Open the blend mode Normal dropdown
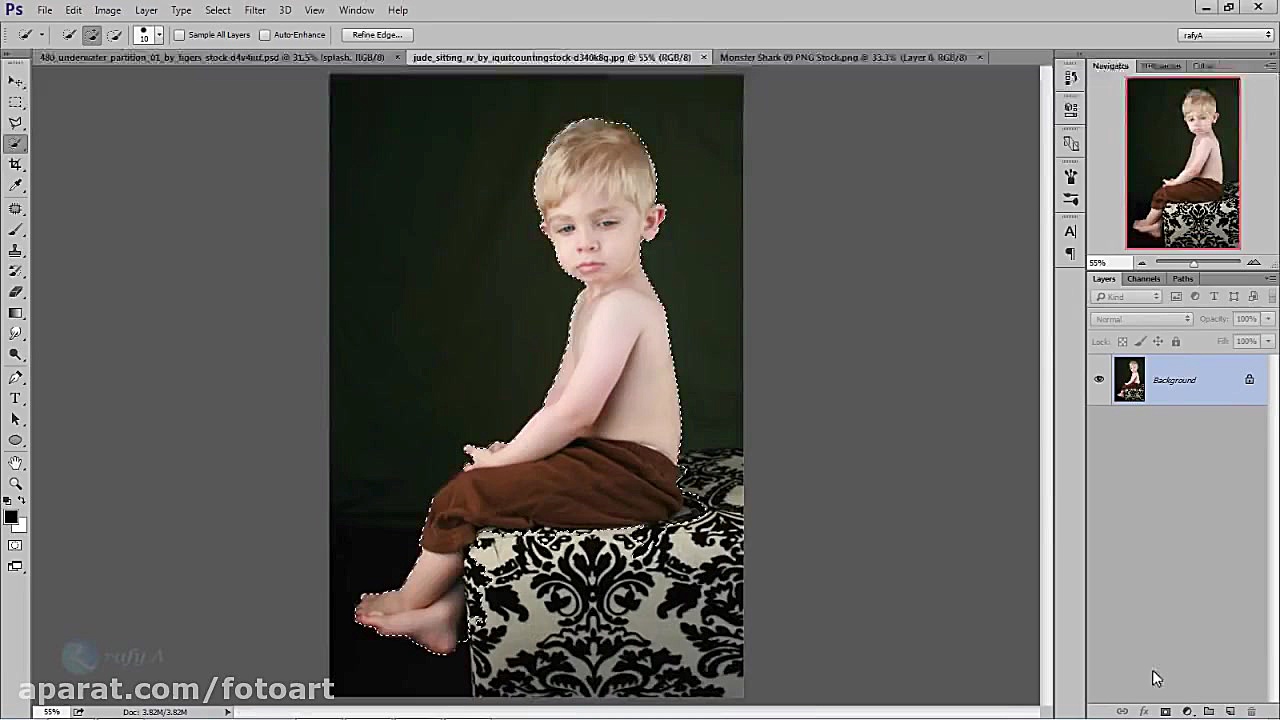The height and width of the screenshot is (720, 1280). pos(1141,319)
